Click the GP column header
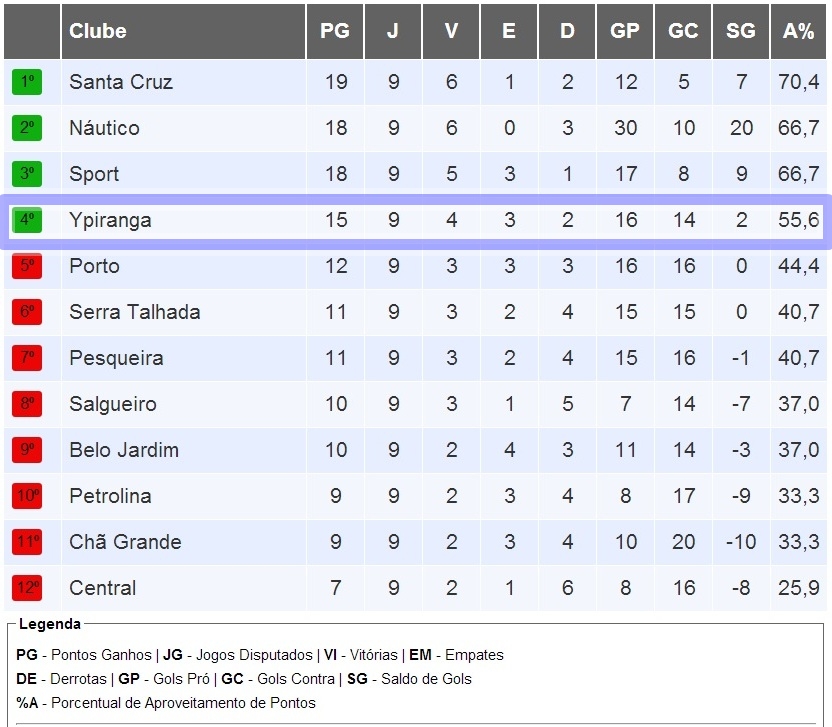The image size is (832, 727). click(625, 31)
